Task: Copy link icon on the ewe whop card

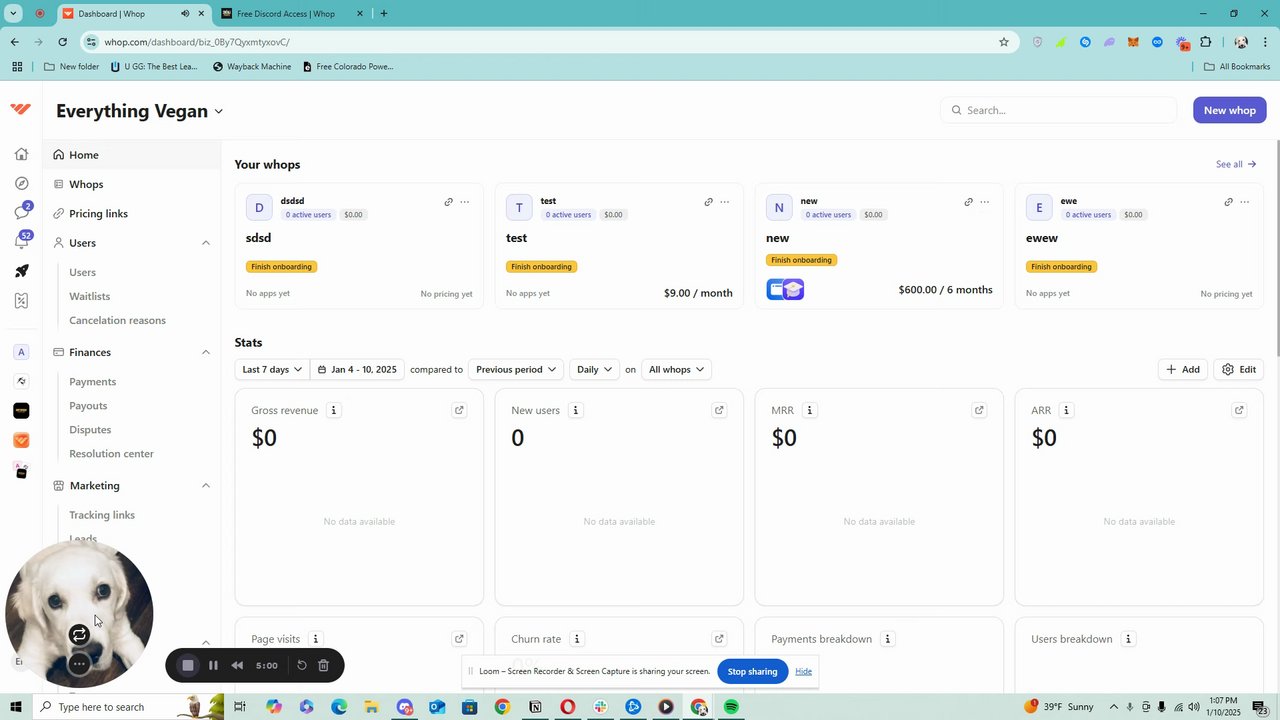Action: [x=1228, y=202]
